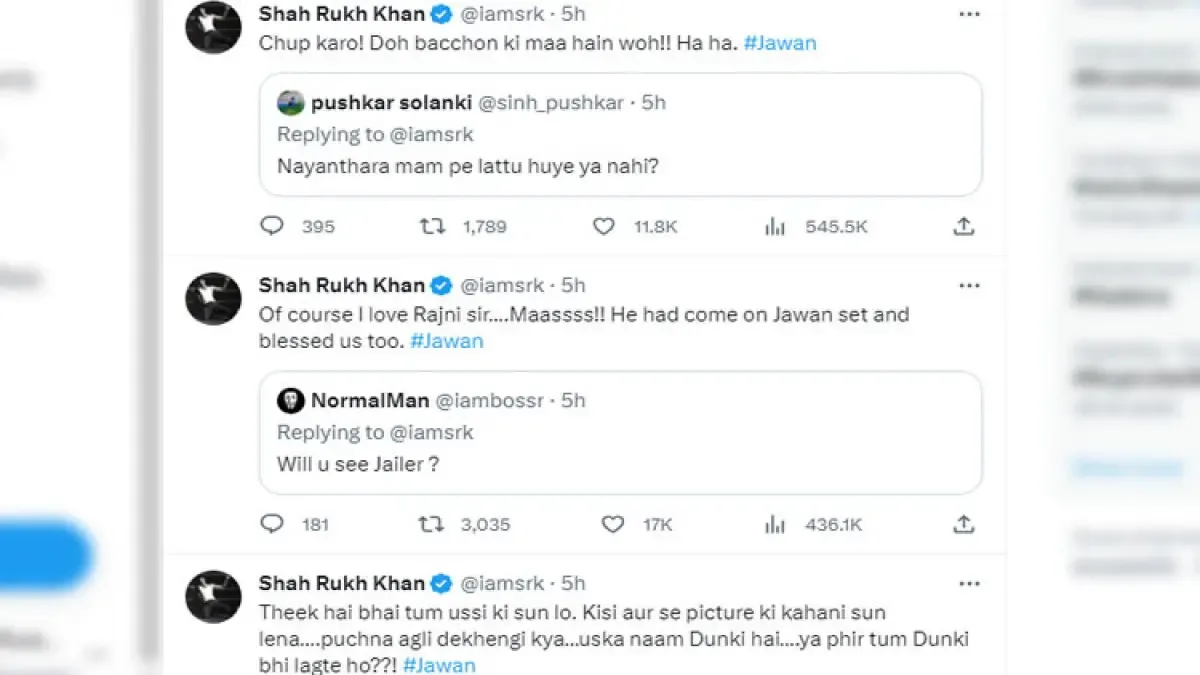Open the #Jawan hashtag in the first tweet
Image resolution: width=1200 pixels, height=675 pixels.
pyautogui.click(x=781, y=43)
